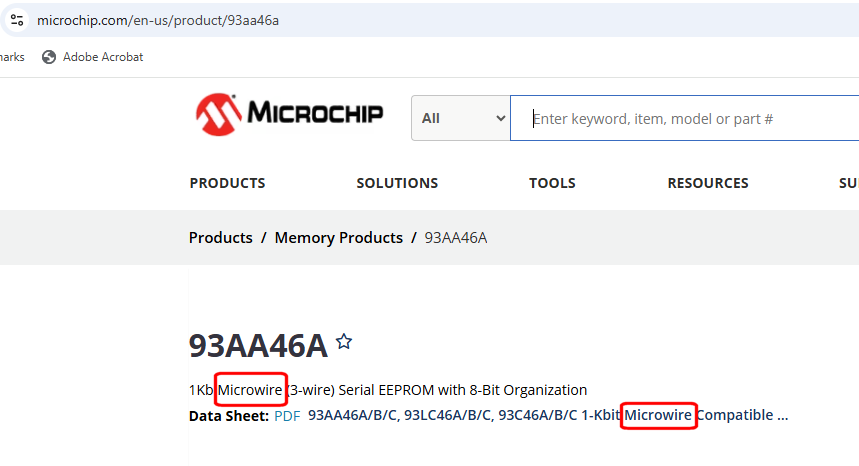Open the TOOLS navigation menu

[552, 183]
